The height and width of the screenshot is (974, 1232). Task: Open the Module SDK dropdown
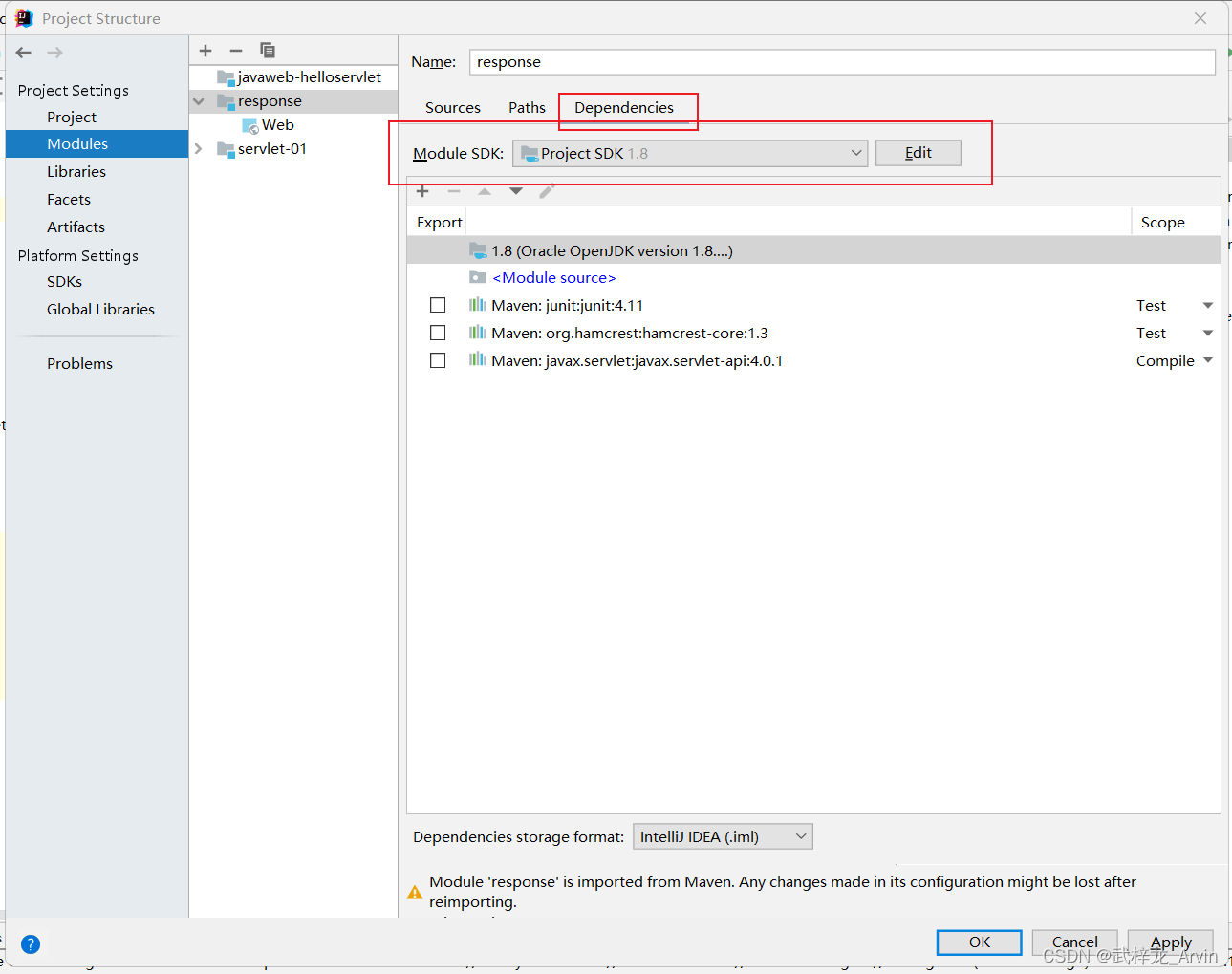point(690,153)
